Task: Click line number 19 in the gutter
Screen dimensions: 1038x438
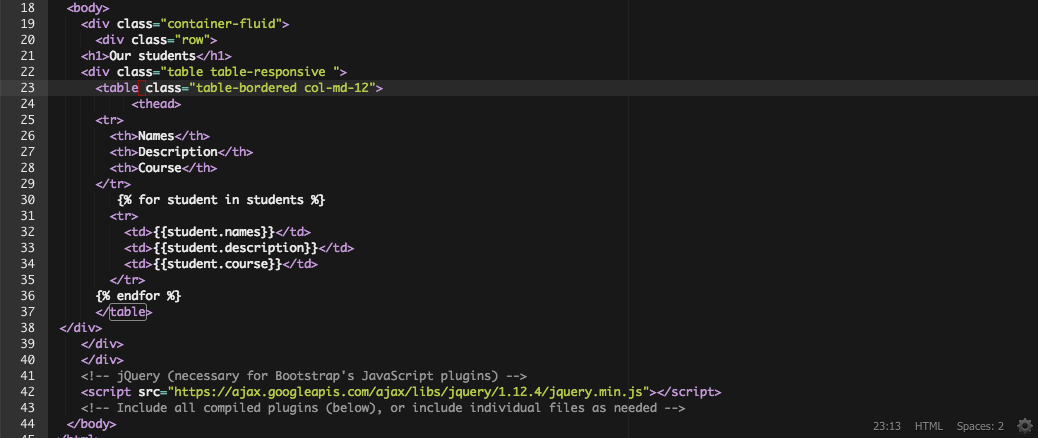Action: [x=28, y=24]
